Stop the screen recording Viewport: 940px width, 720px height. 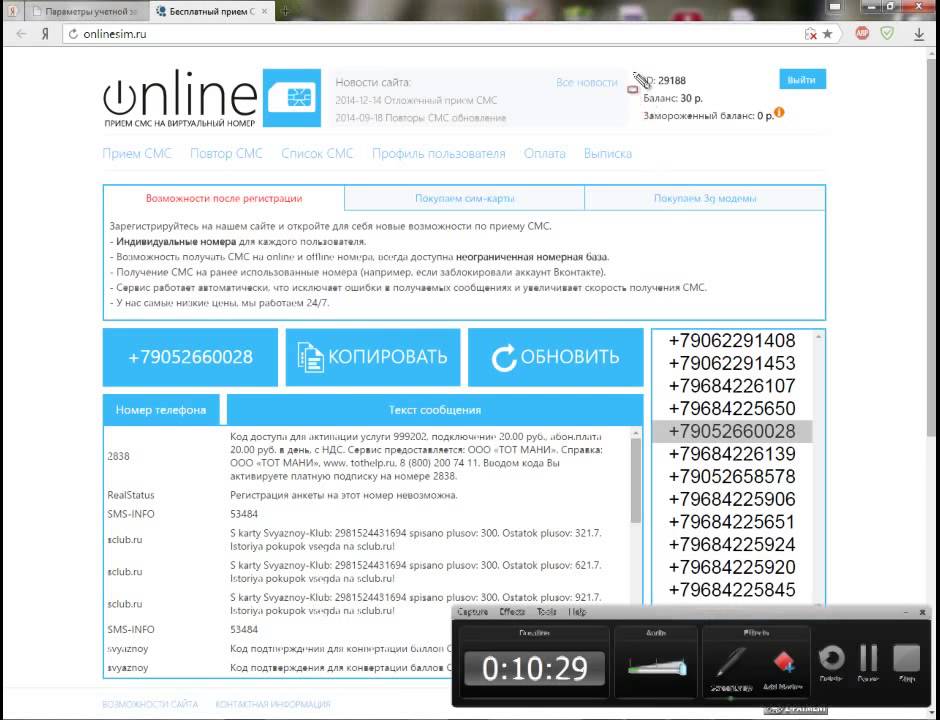pos(906,659)
